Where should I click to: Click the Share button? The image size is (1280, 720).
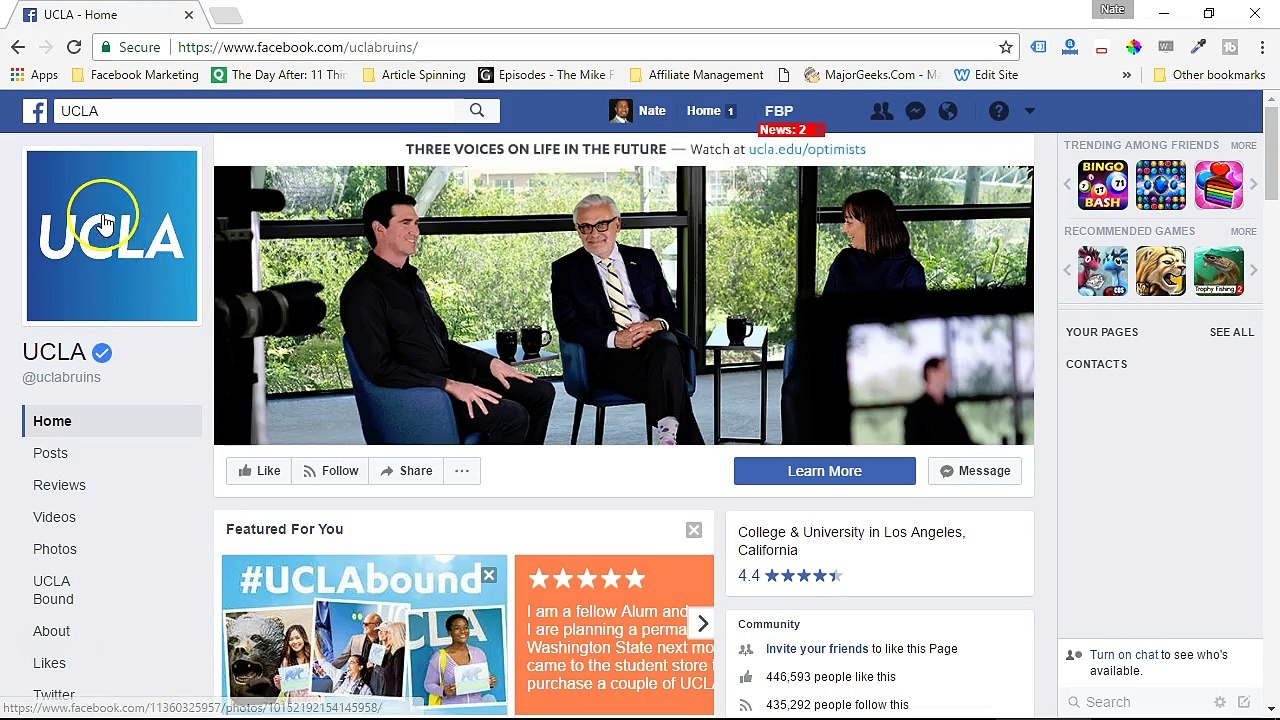pos(406,471)
